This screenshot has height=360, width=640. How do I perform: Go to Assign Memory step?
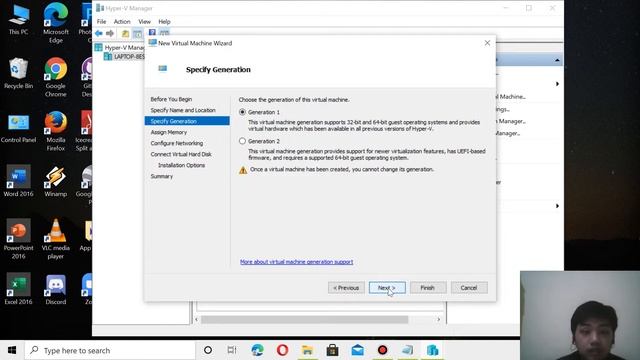169,132
